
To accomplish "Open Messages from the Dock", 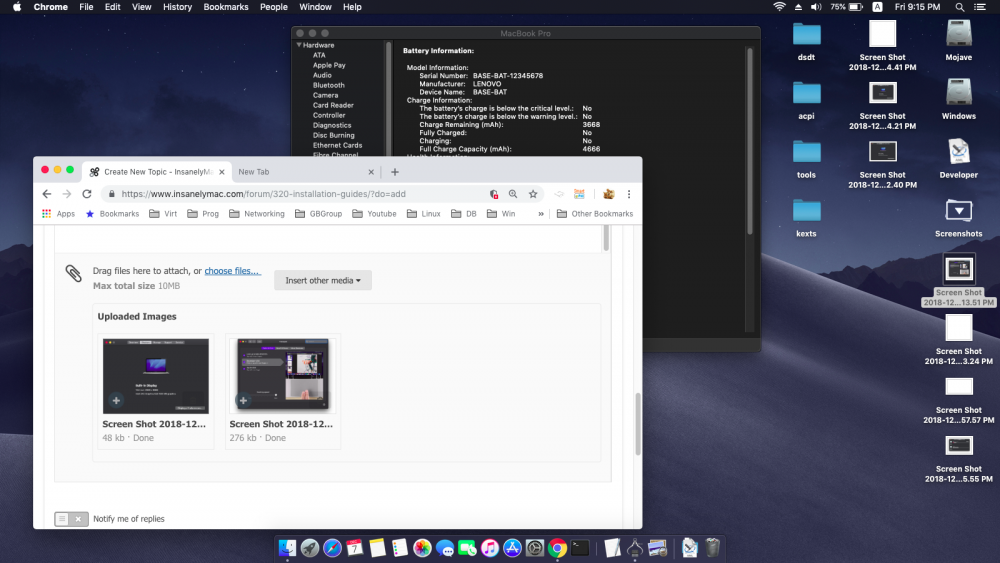I will [445, 548].
